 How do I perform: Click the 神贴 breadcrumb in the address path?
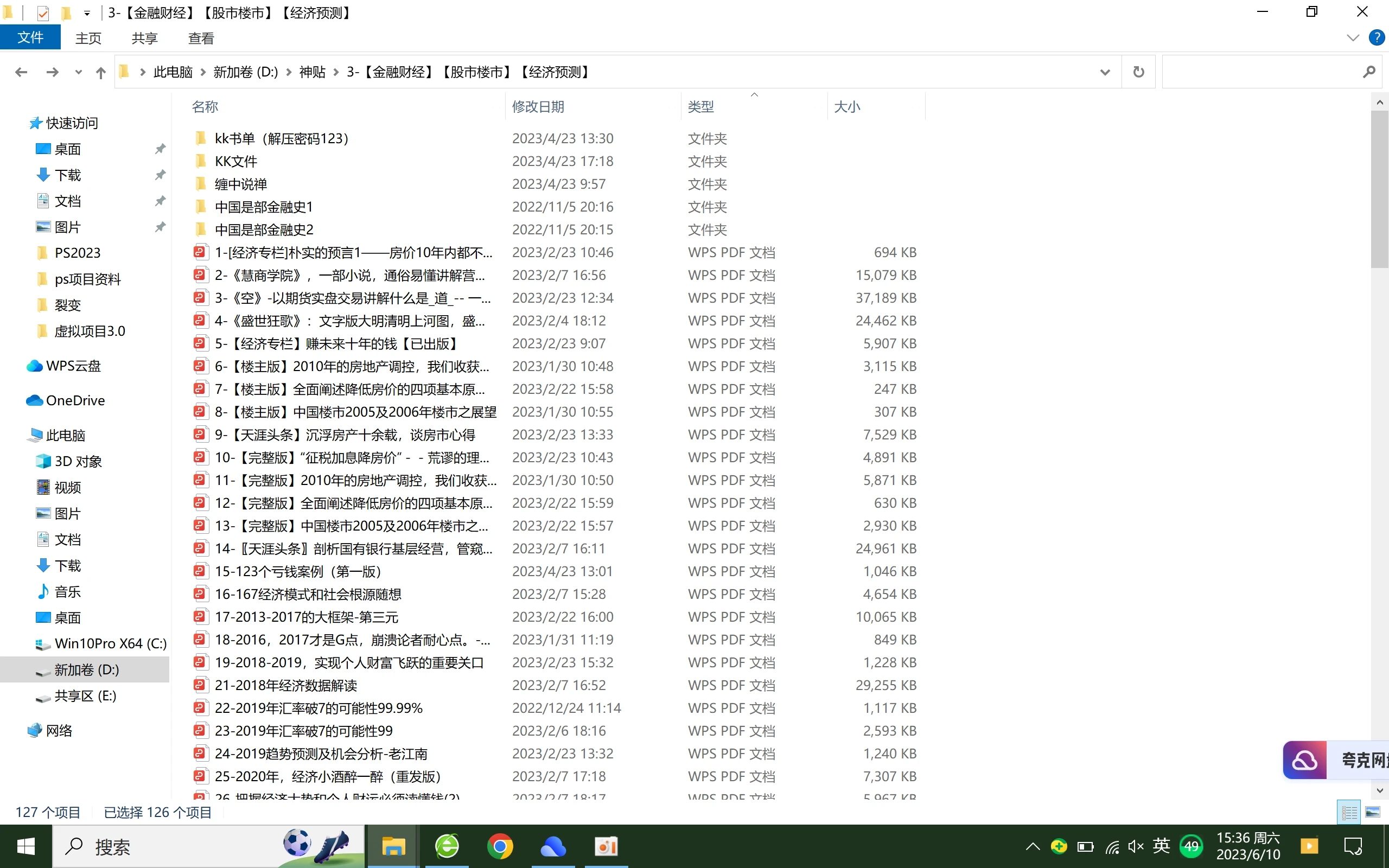[x=312, y=72]
